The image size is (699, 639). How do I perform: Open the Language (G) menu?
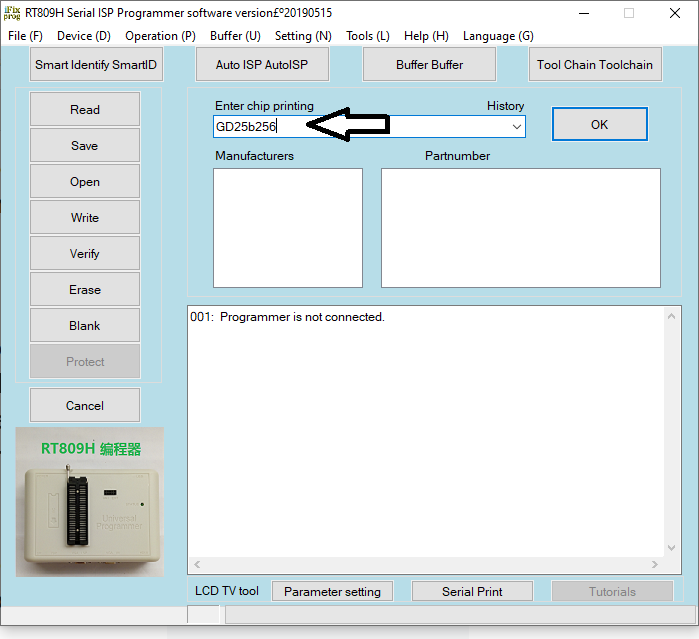click(498, 36)
